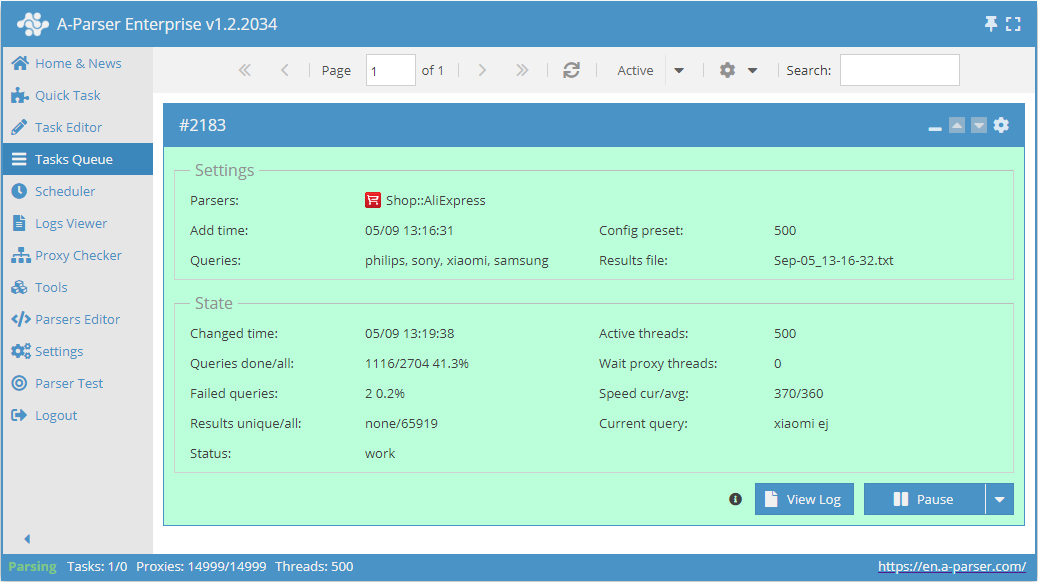Open the toolbar gear options dropdown
Viewport: 1038px width, 582px height.
click(x=738, y=71)
